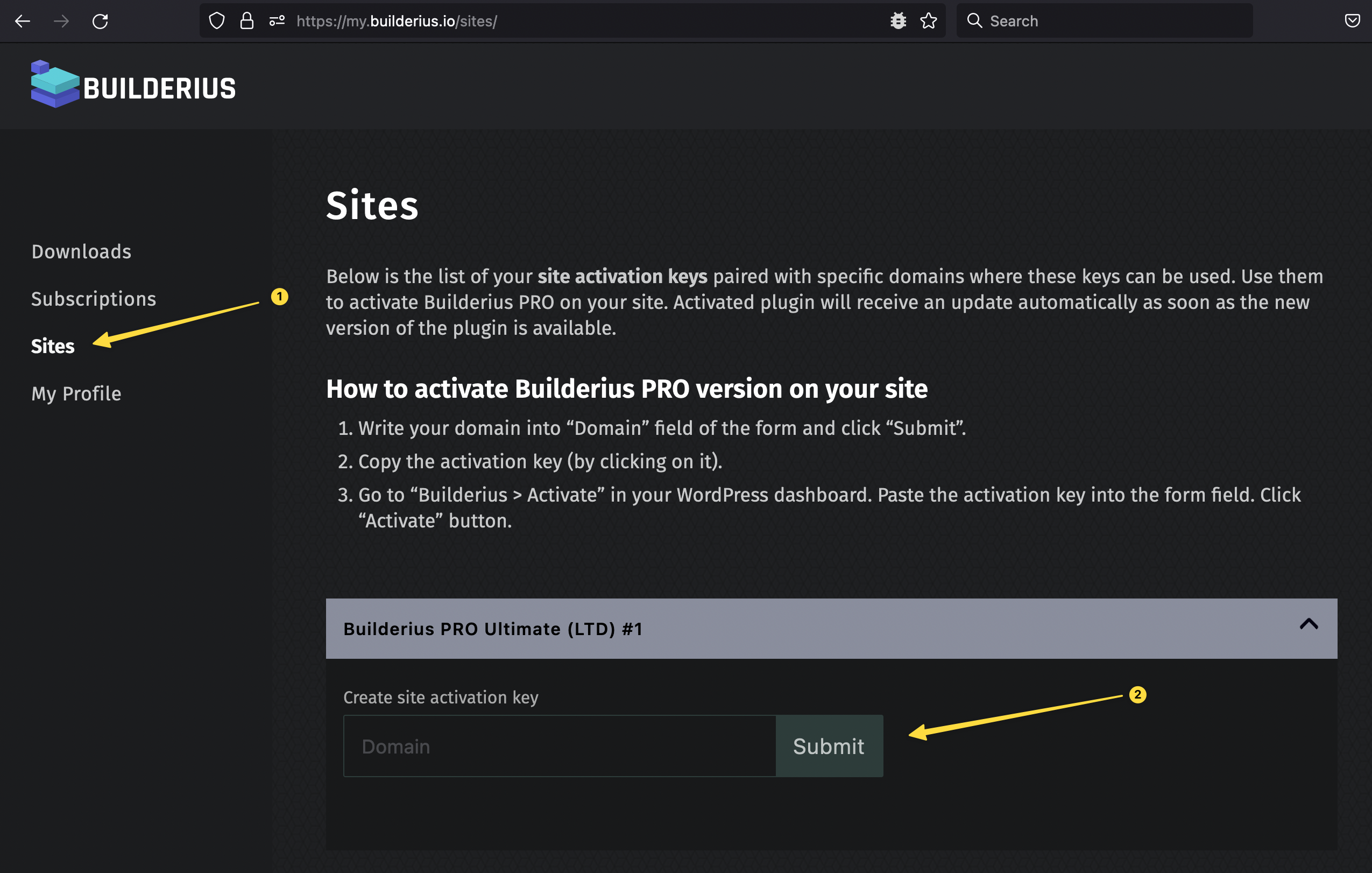
Task: Select the Sites sidebar menu item
Action: (x=53, y=346)
